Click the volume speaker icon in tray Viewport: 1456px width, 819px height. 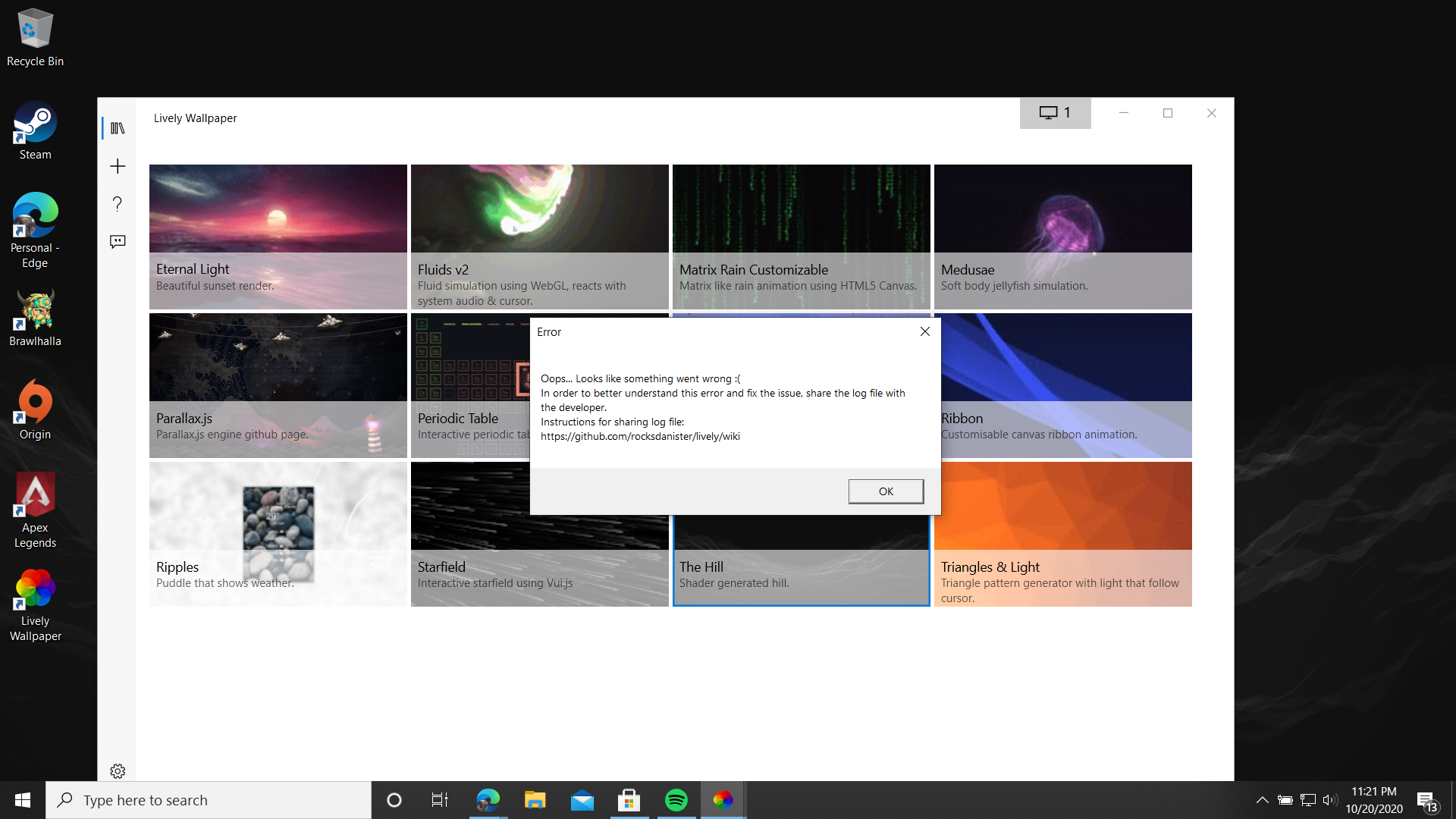[x=1329, y=800]
